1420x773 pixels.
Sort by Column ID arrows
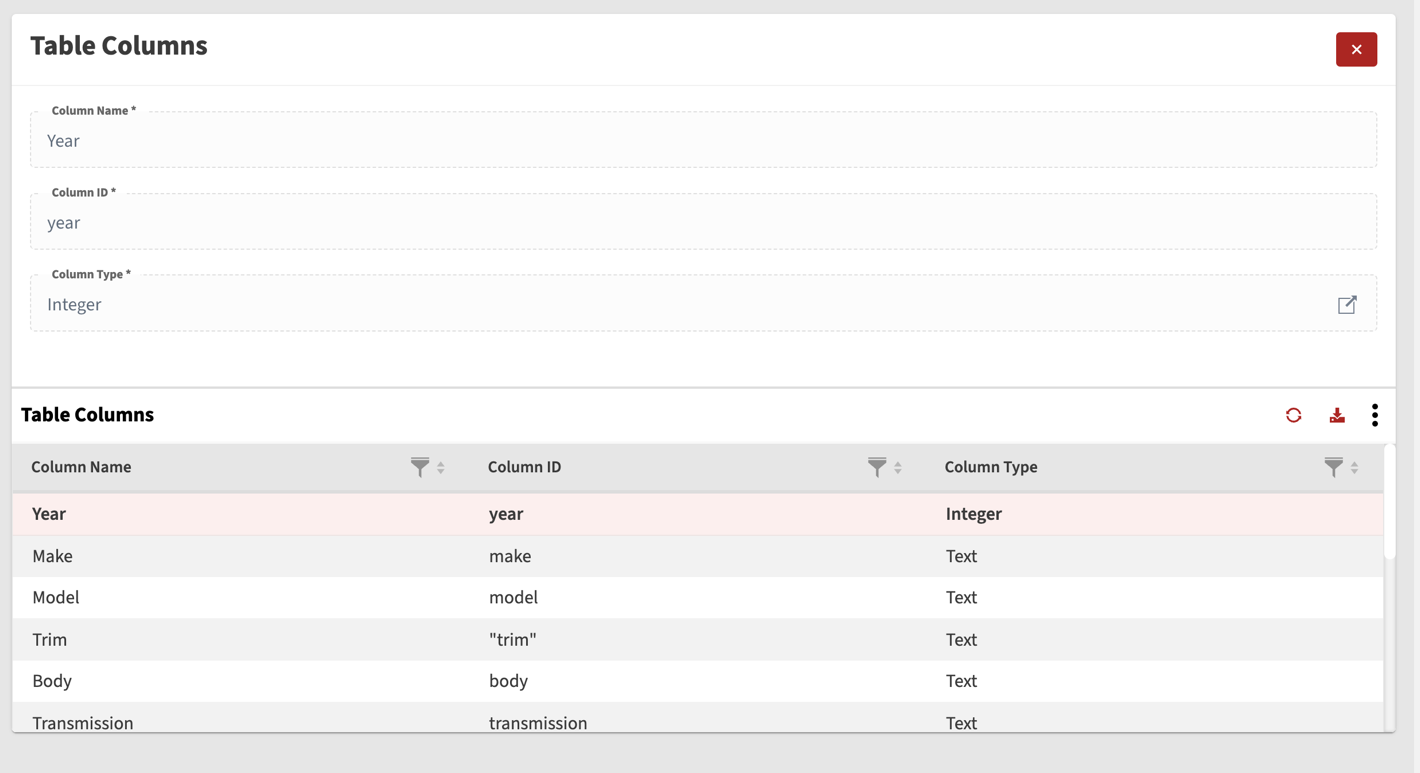tap(898, 468)
